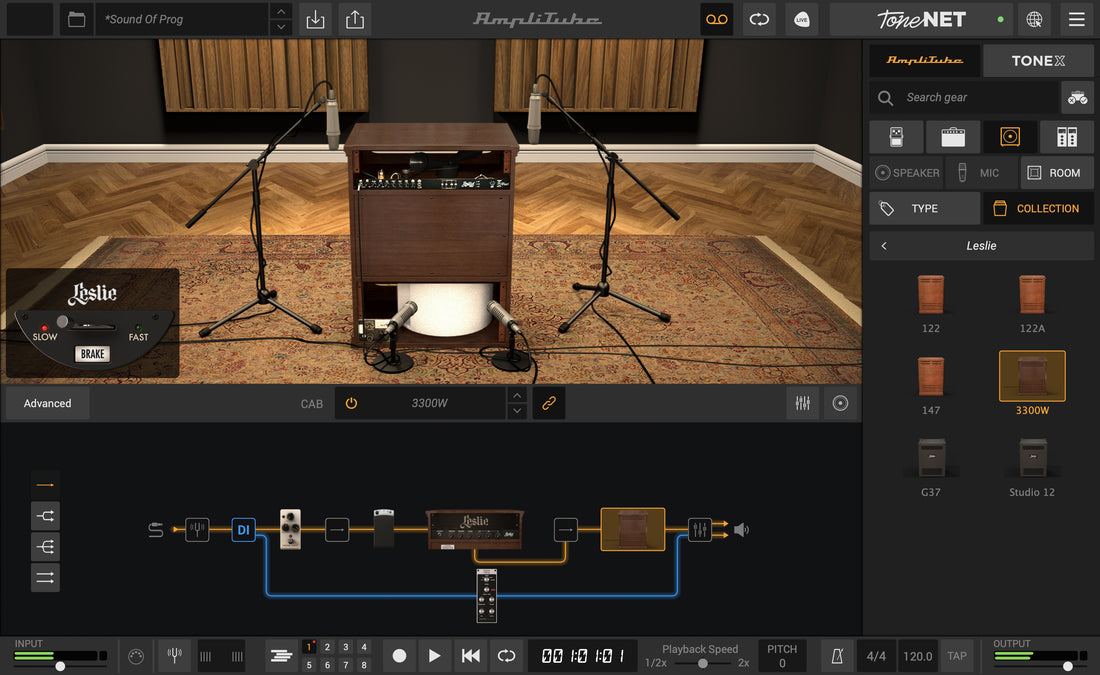Select the parallel chain routing icon
The height and width of the screenshot is (675, 1100).
46,577
